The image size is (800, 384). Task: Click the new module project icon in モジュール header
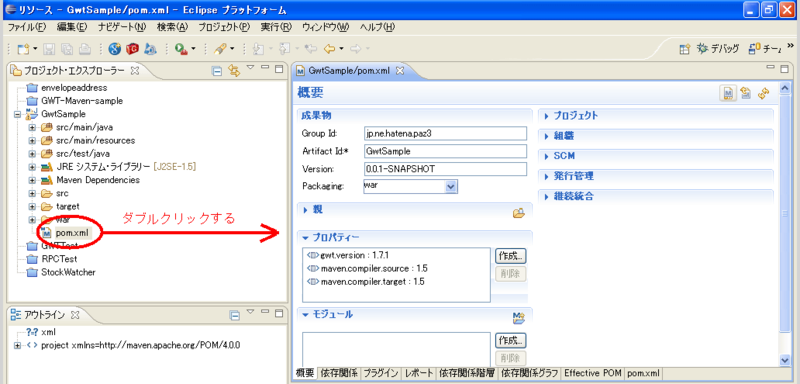coord(519,318)
